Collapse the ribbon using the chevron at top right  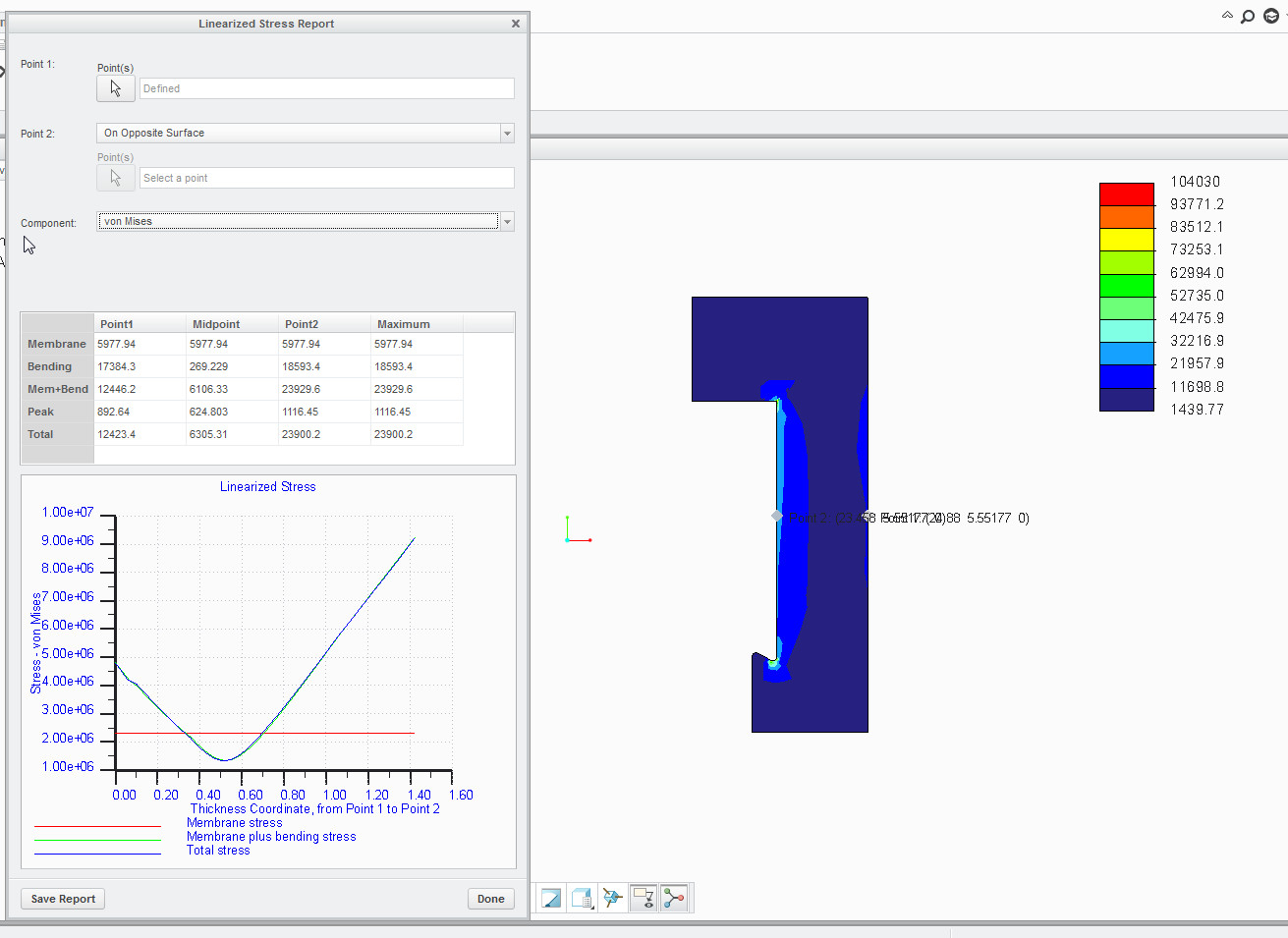(1226, 16)
